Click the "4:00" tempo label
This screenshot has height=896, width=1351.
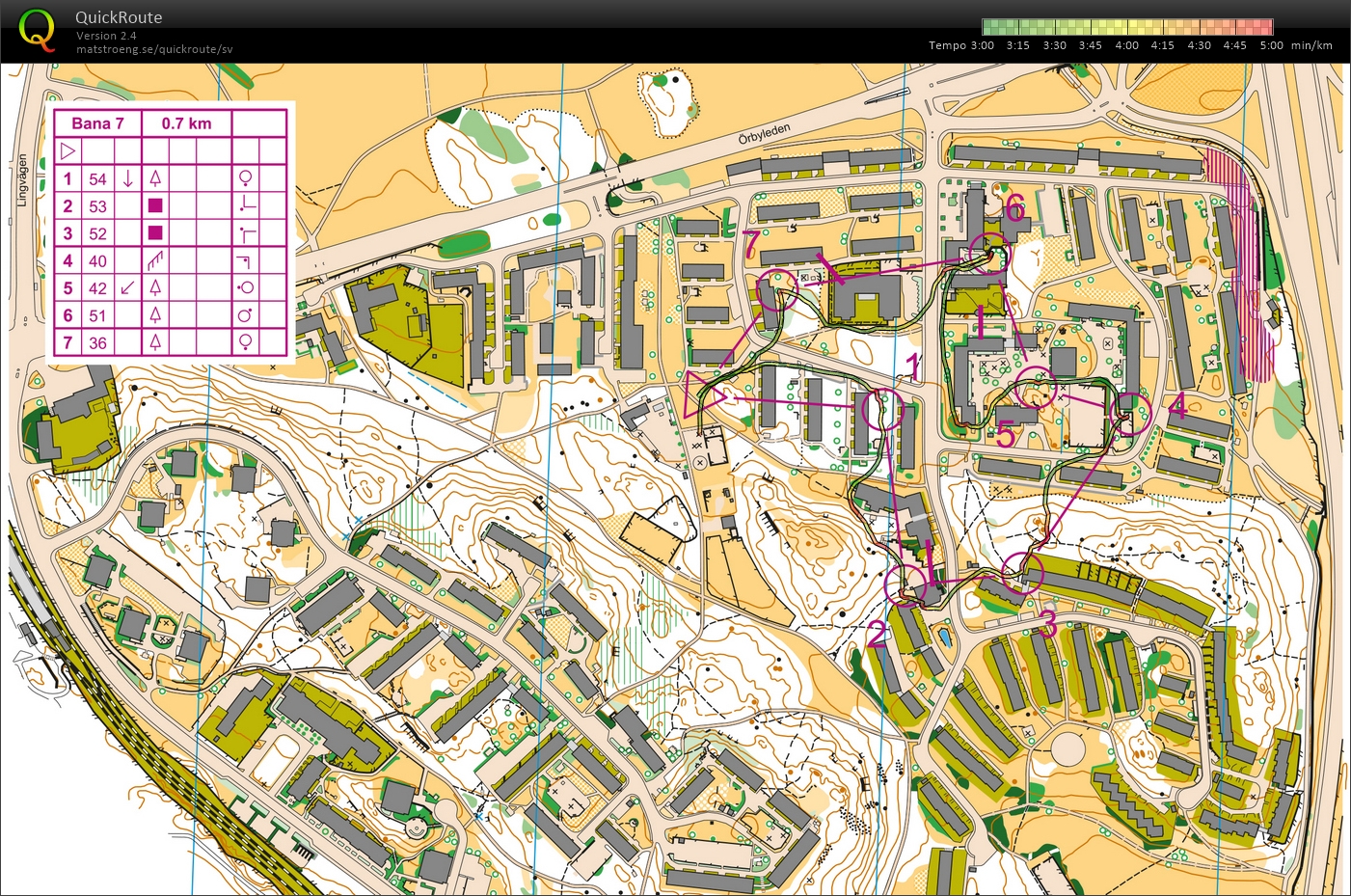click(1126, 45)
